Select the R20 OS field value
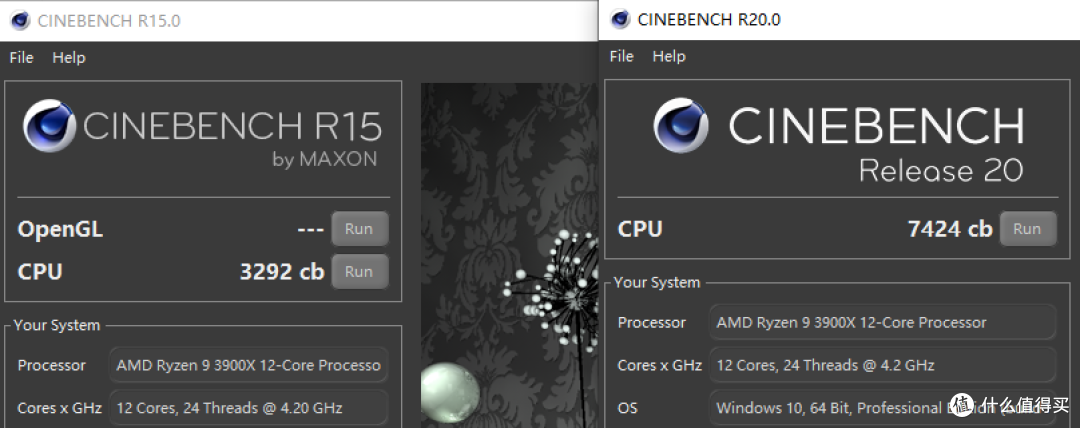1080x428 pixels. coord(882,407)
